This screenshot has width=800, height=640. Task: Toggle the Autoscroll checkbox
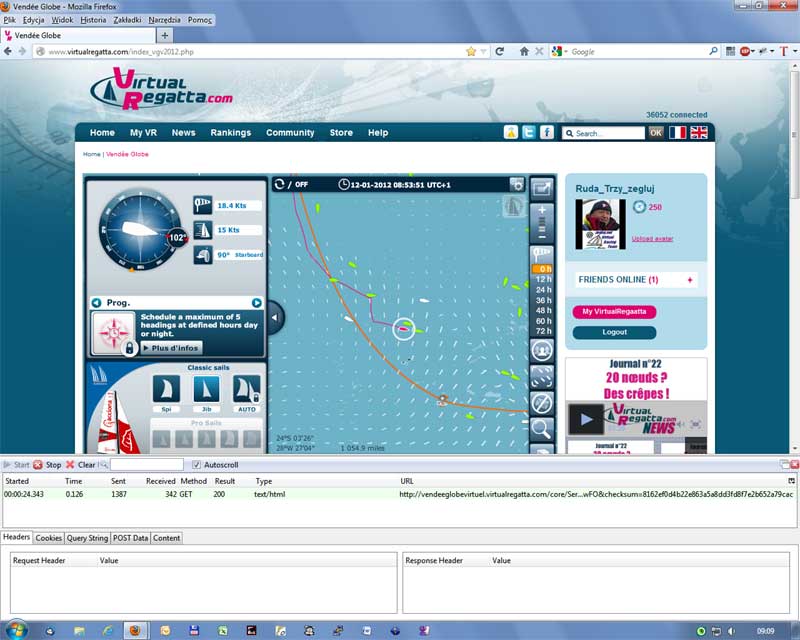point(196,464)
